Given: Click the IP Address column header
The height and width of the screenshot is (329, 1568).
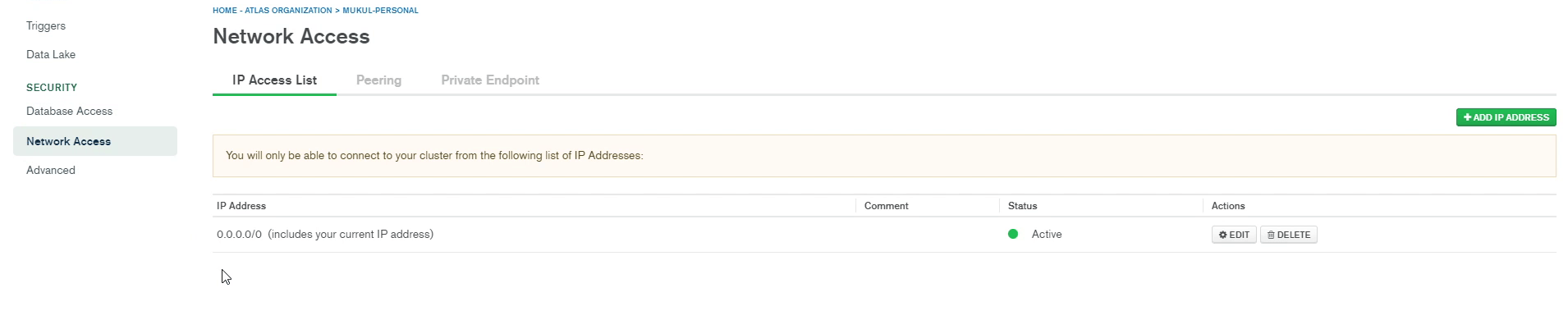Looking at the screenshot, I should [x=241, y=206].
